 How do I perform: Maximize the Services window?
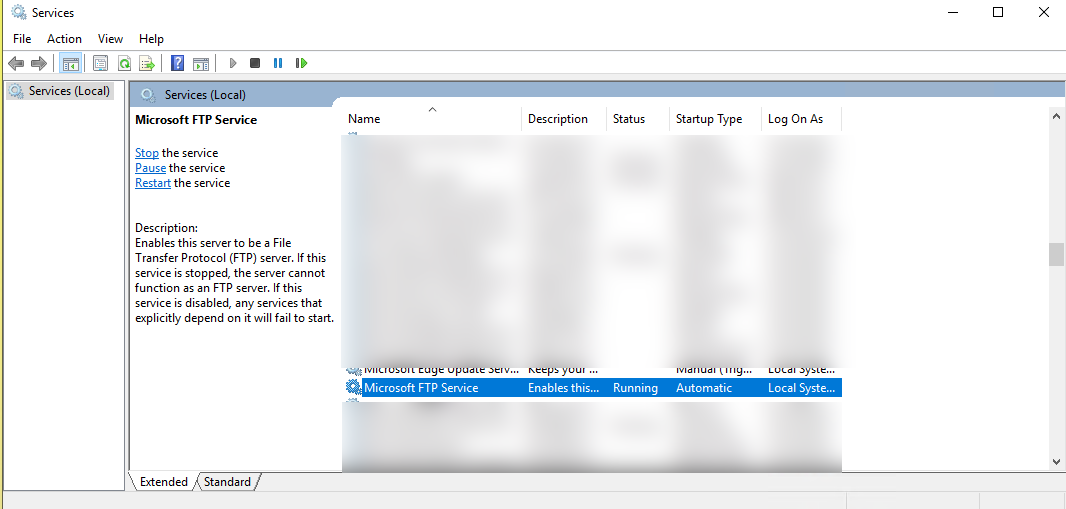click(997, 12)
